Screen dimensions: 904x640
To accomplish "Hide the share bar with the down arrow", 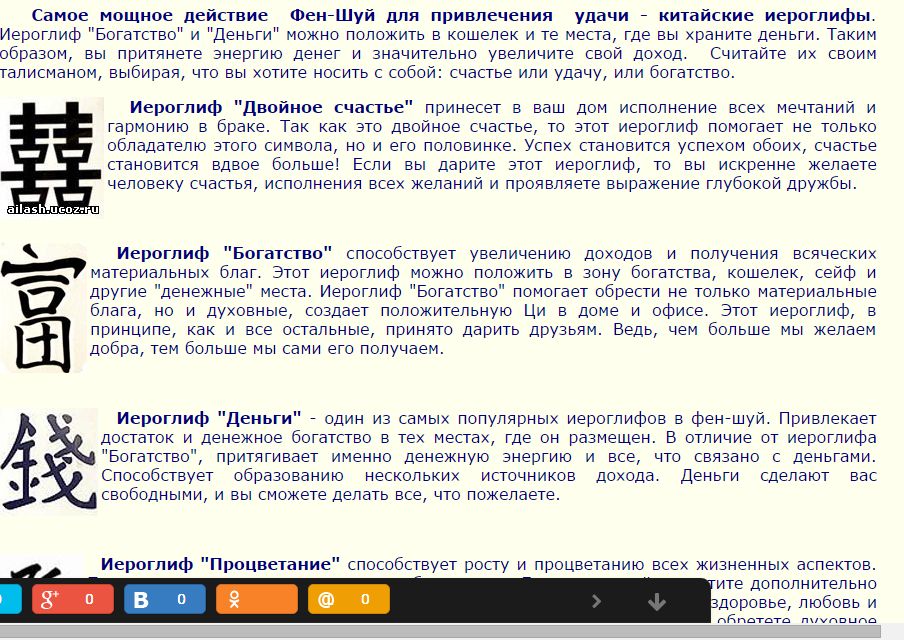I will [x=657, y=601].
